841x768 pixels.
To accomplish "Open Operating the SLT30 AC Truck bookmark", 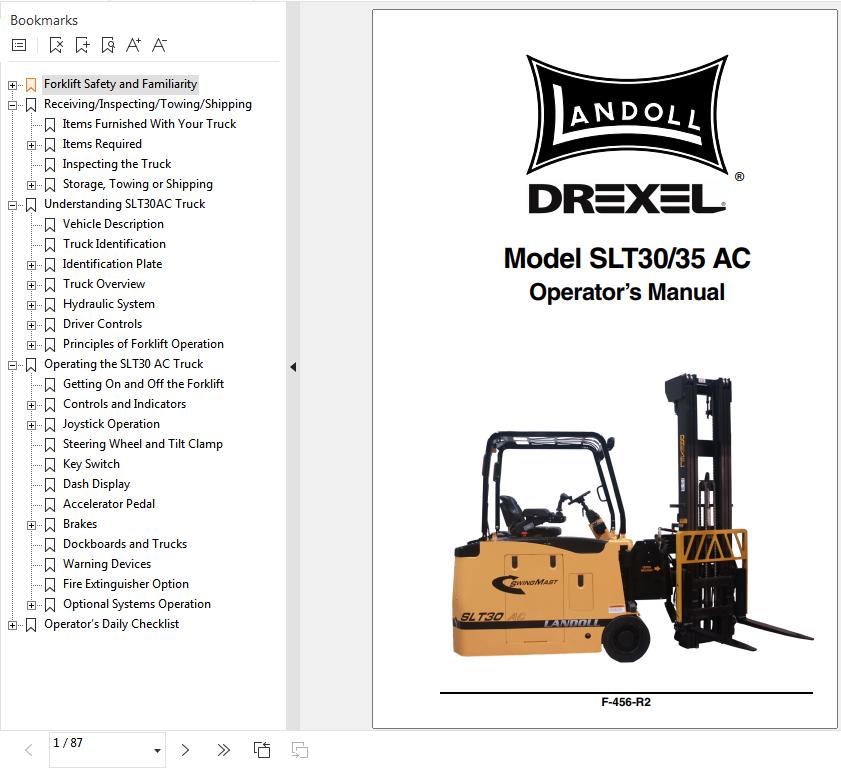I will click(124, 364).
